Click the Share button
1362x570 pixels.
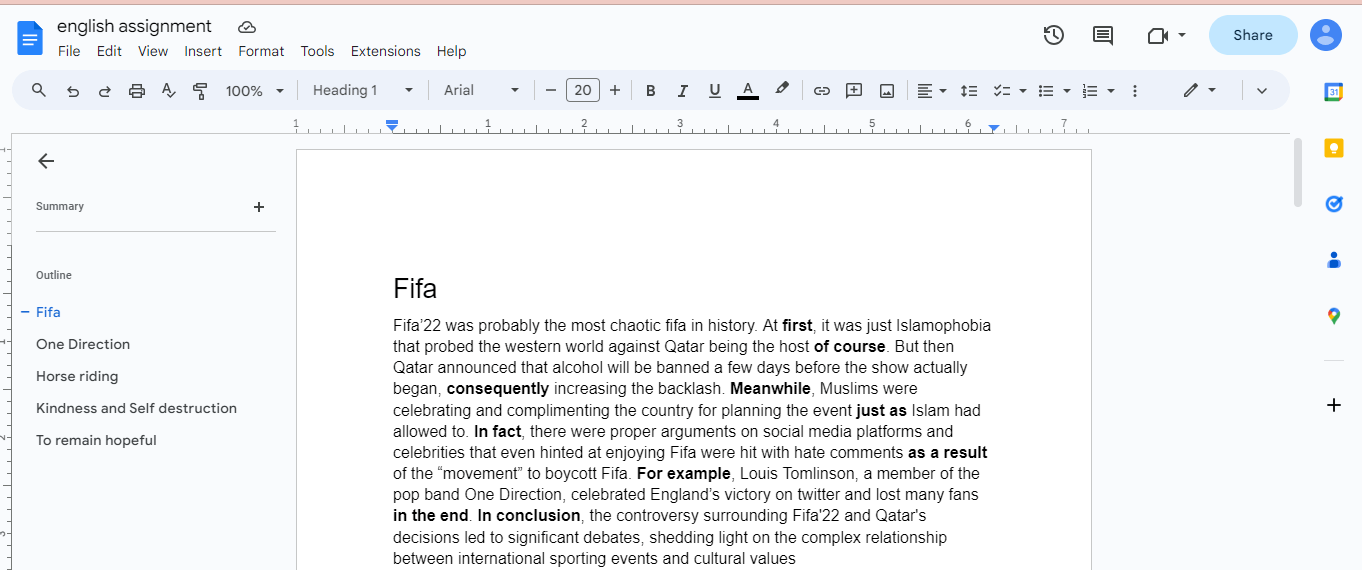click(1253, 35)
